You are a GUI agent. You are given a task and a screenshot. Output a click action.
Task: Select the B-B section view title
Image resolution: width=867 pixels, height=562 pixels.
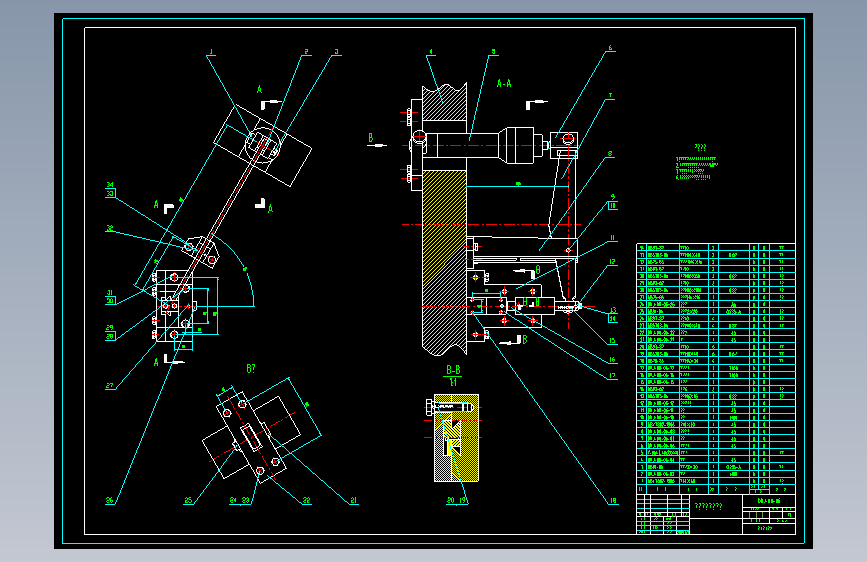[x=453, y=370]
